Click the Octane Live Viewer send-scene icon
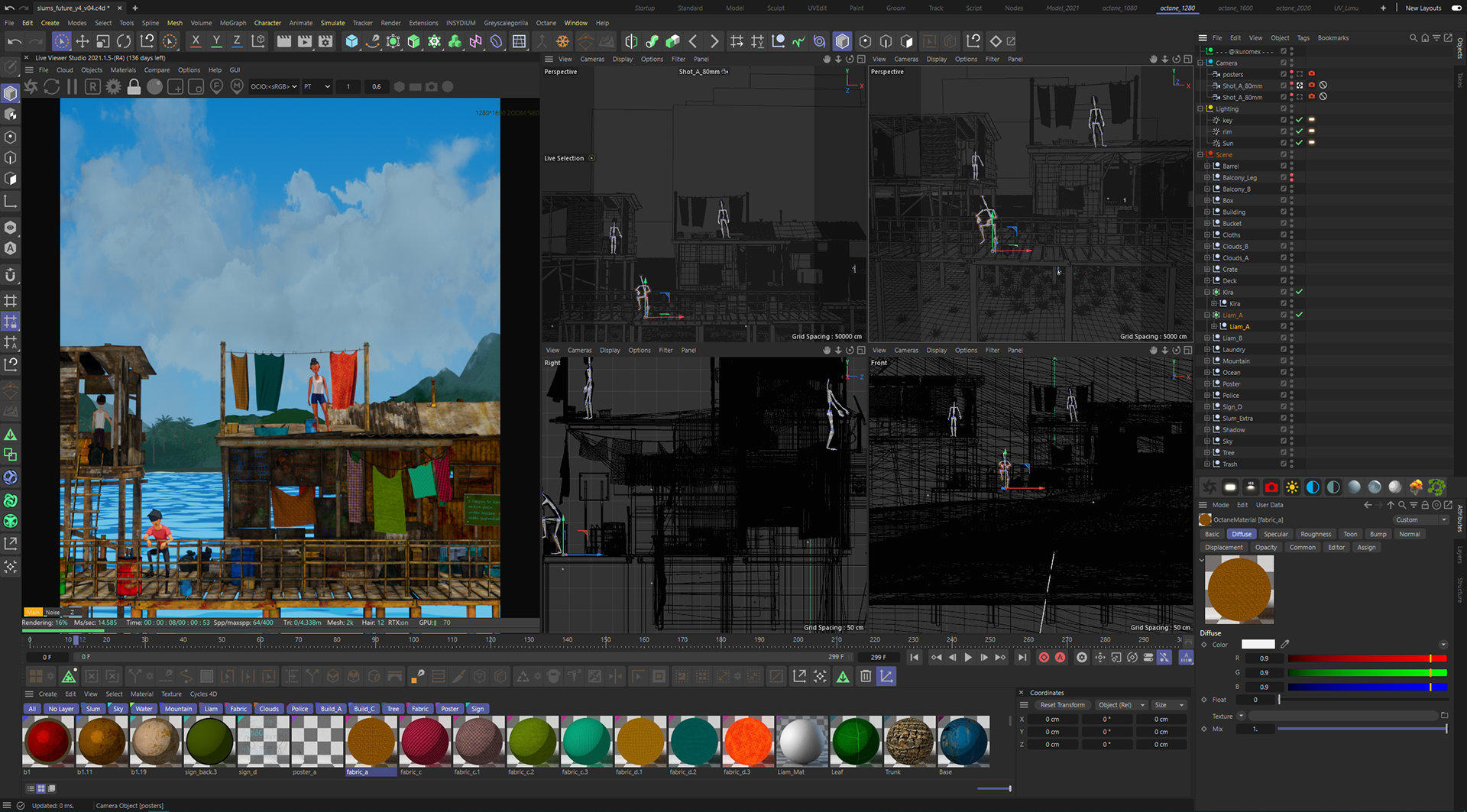The height and width of the screenshot is (812, 1467). click(31, 86)
